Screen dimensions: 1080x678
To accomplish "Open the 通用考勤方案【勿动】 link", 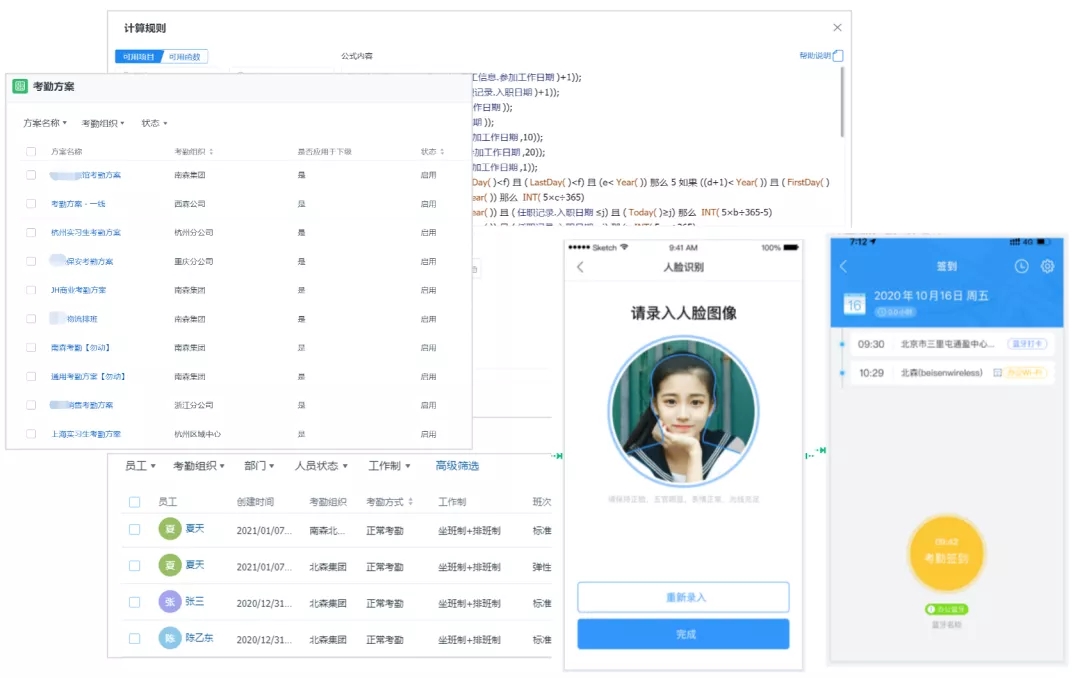I will (x=88, y=377).
